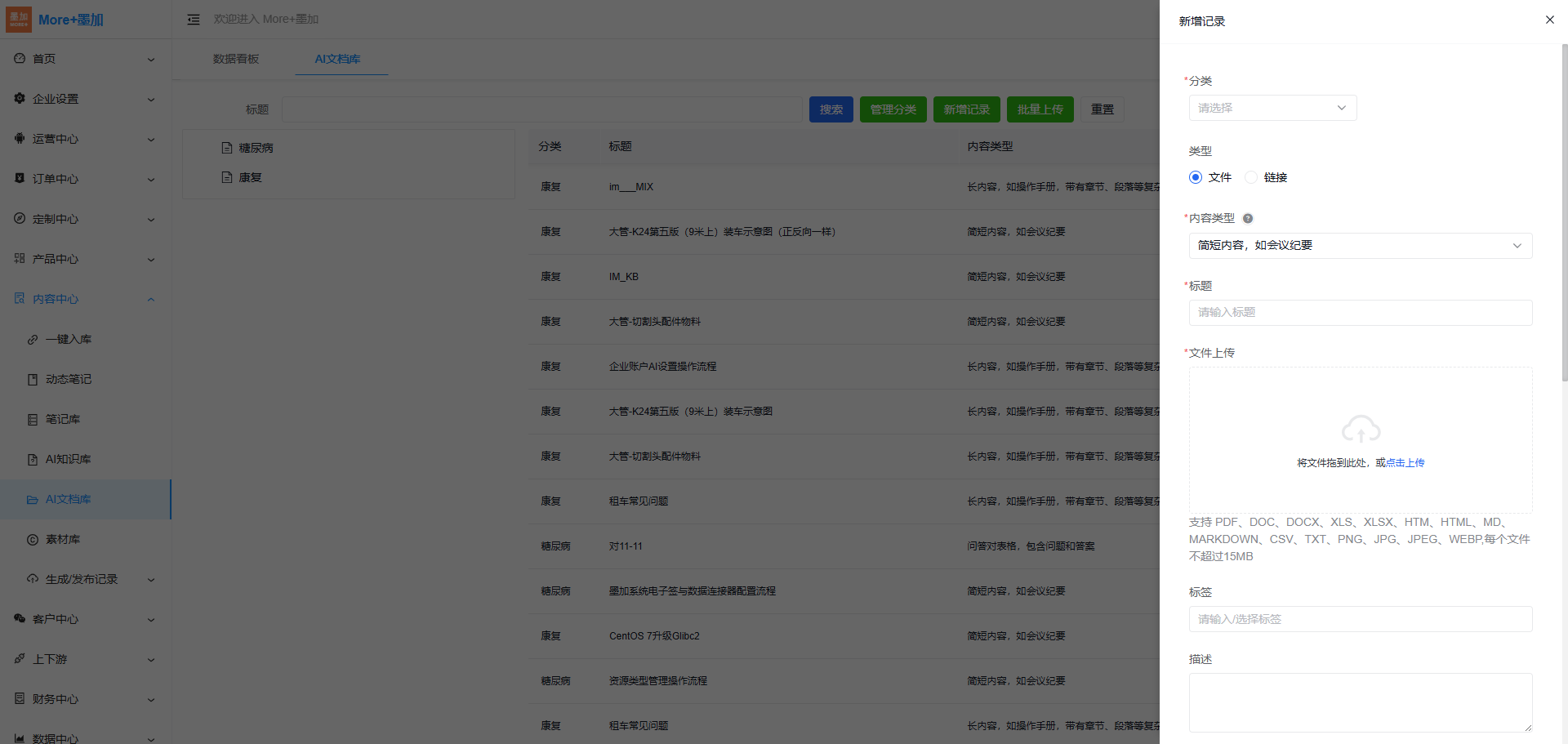Open AI知识库 in the sidebar
Image resolution: width=1568 pixels, height=744 pixels.
[68, 459]
